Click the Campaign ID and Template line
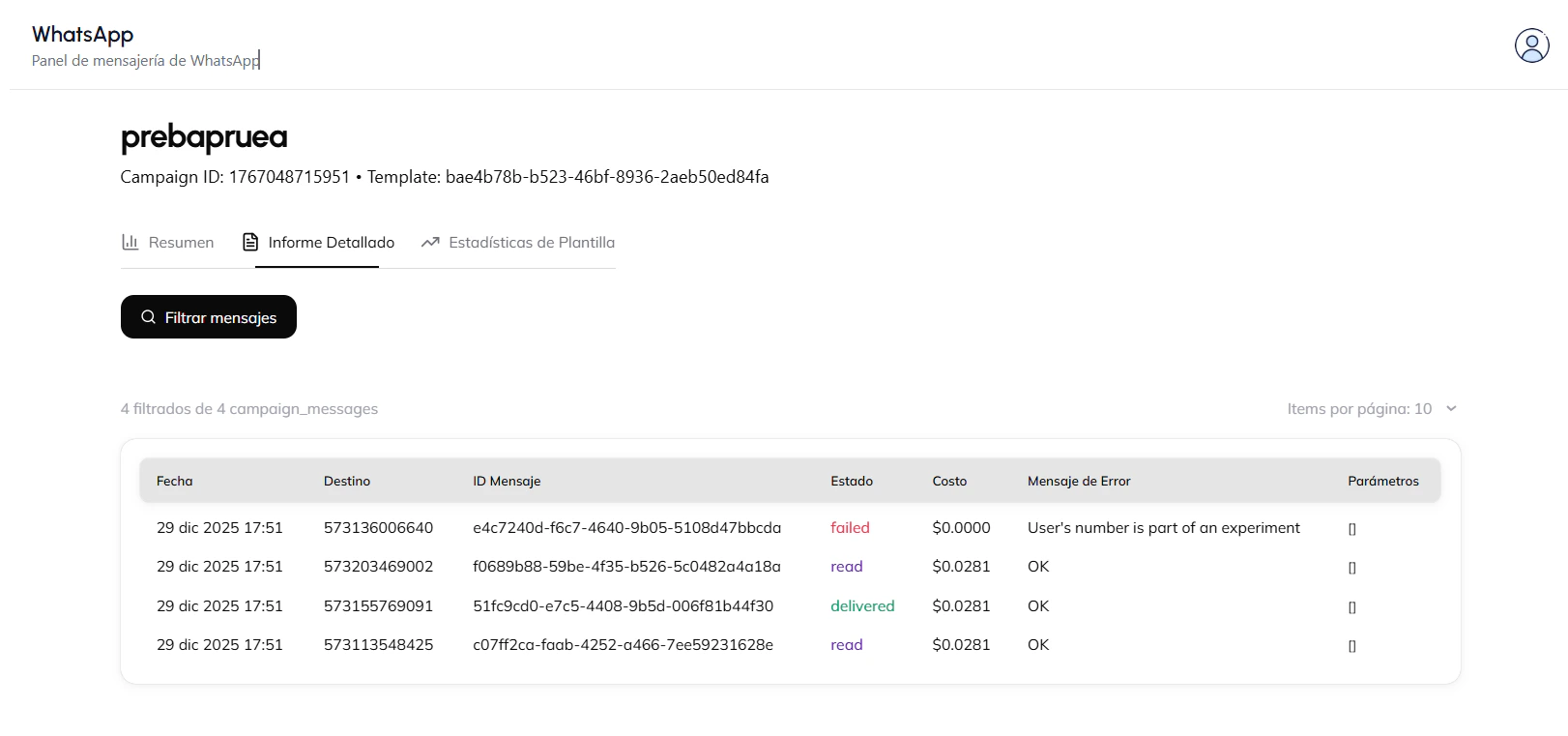This screenshot has width=1568, height=736. 445,177
